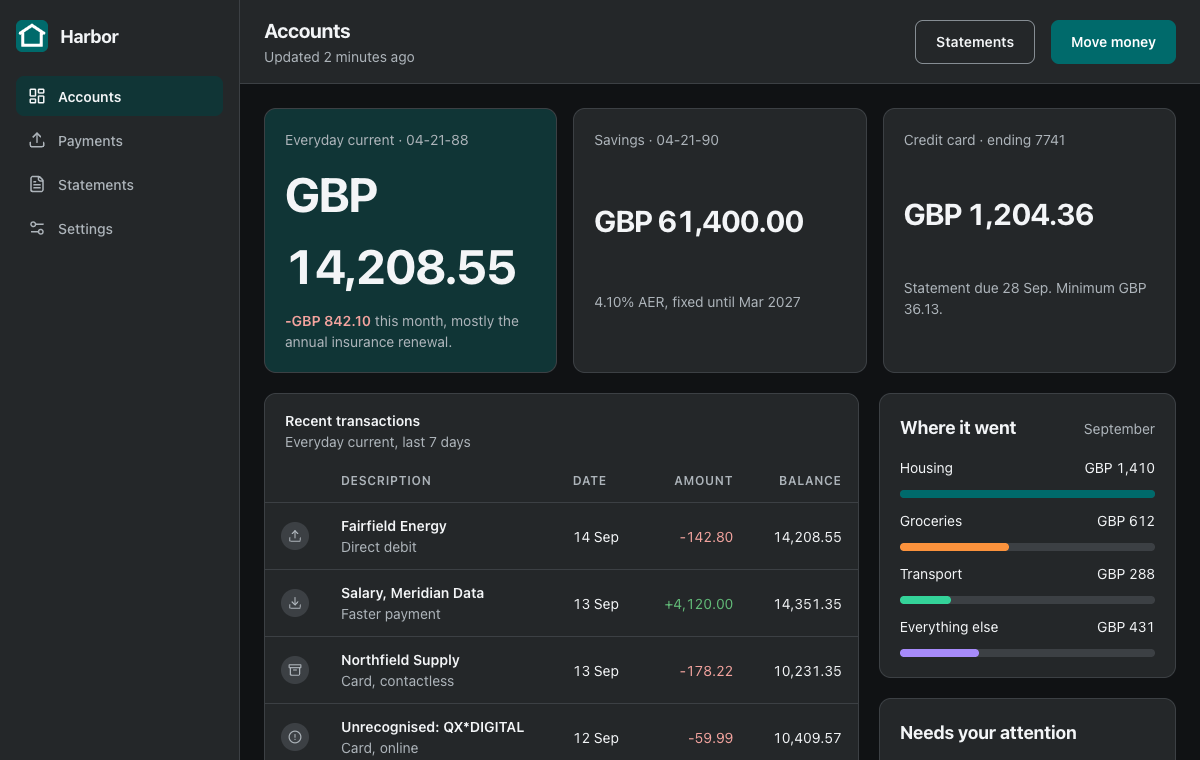This screenshot has width=1200, height=760.
Task: Click the DATE column header
Action: click(590, 480)
